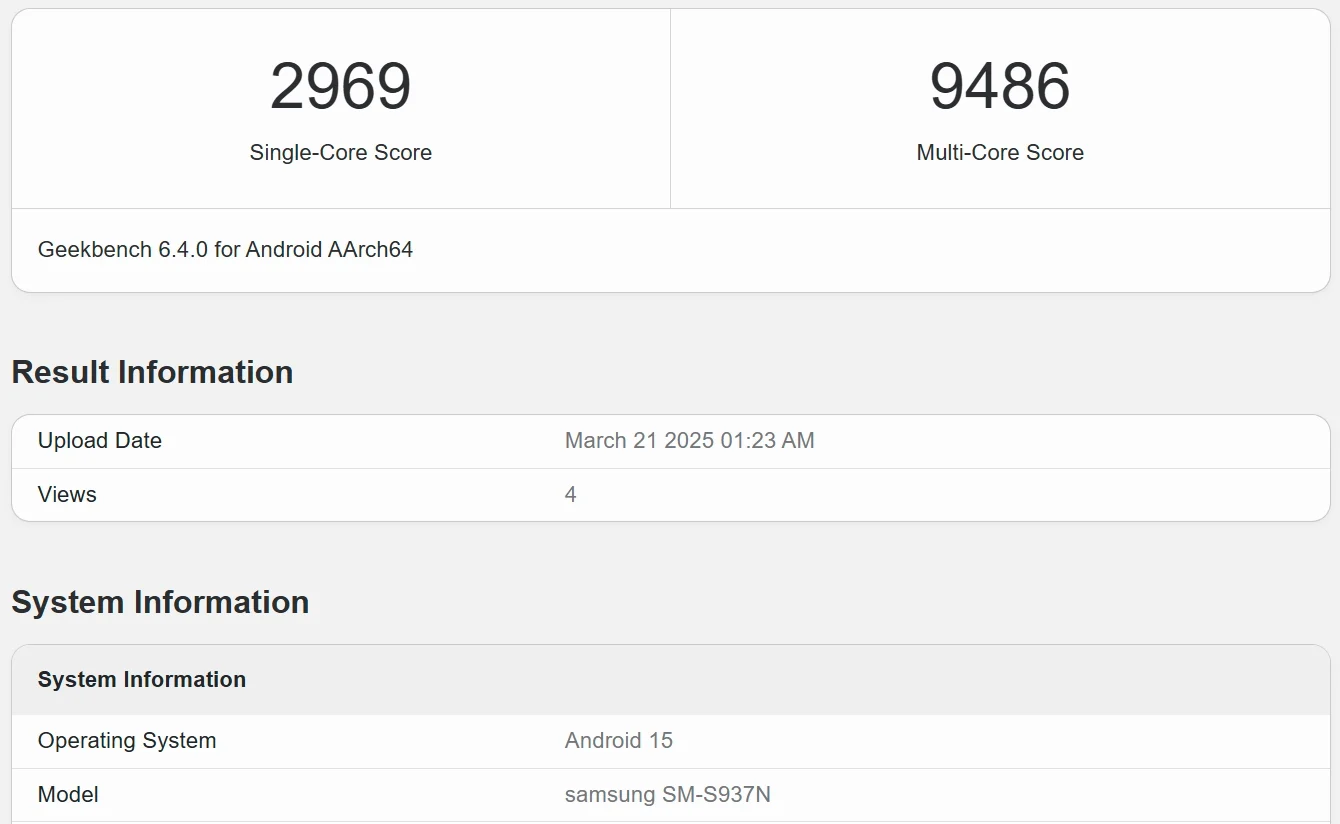Click the views count value 4
Image resolution: width=1340 pixels, height=824 pixels.
point(570,495)
